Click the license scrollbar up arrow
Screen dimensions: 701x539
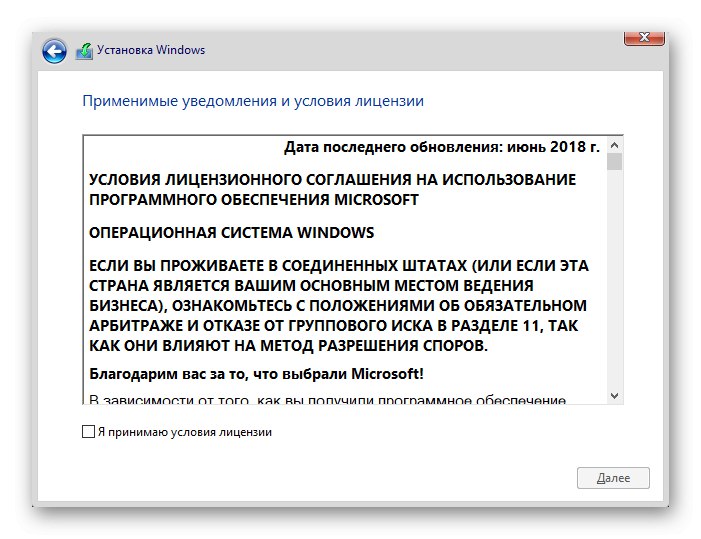tap(614, 145)
